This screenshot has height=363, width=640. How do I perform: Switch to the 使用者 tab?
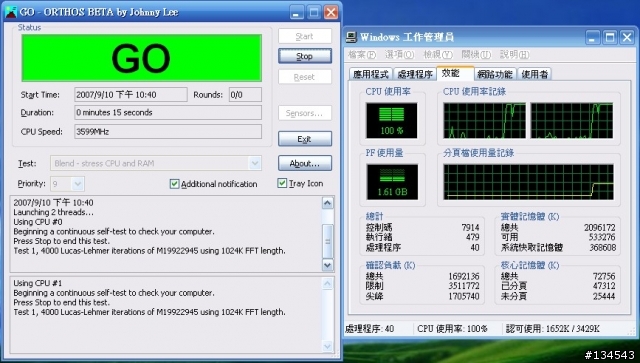click(x=534, y=74)
